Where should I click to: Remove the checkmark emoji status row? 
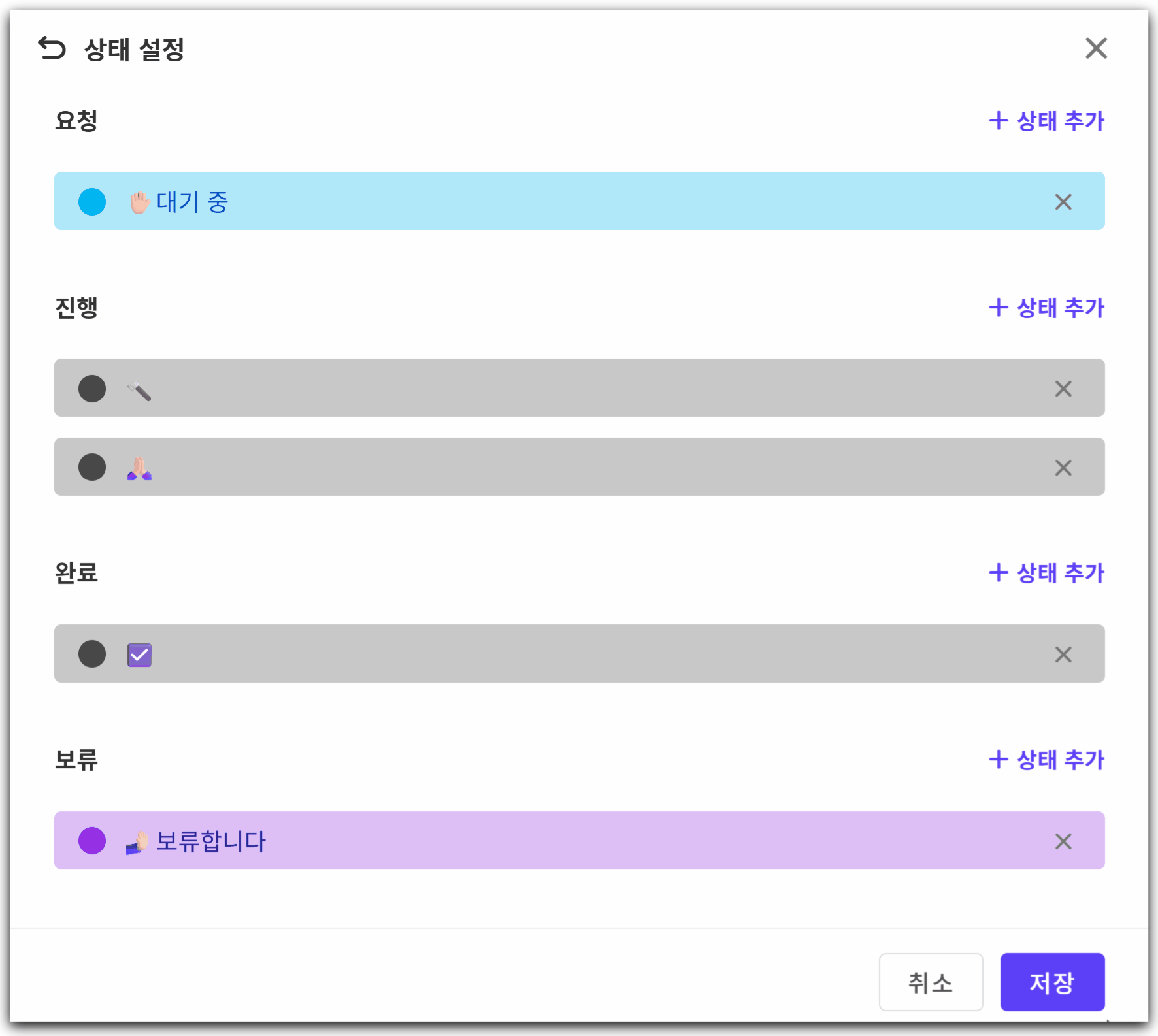click(1063, 655)
